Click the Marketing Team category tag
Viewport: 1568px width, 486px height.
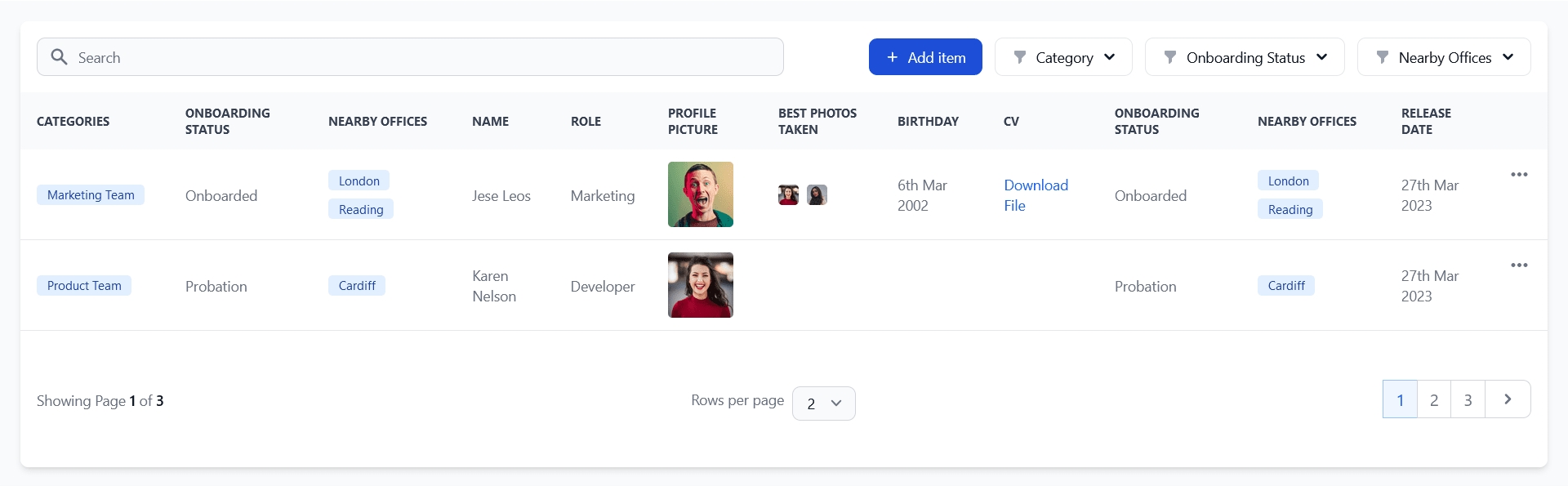[91, 195]
